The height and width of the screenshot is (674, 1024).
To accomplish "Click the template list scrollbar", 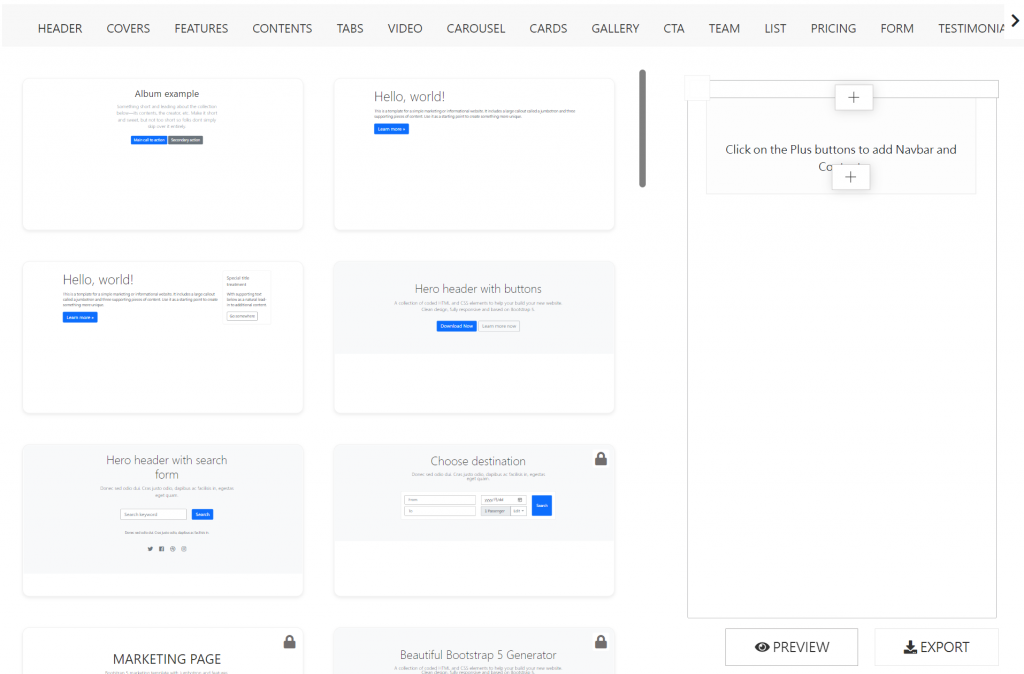I will (x=643, y=129).
